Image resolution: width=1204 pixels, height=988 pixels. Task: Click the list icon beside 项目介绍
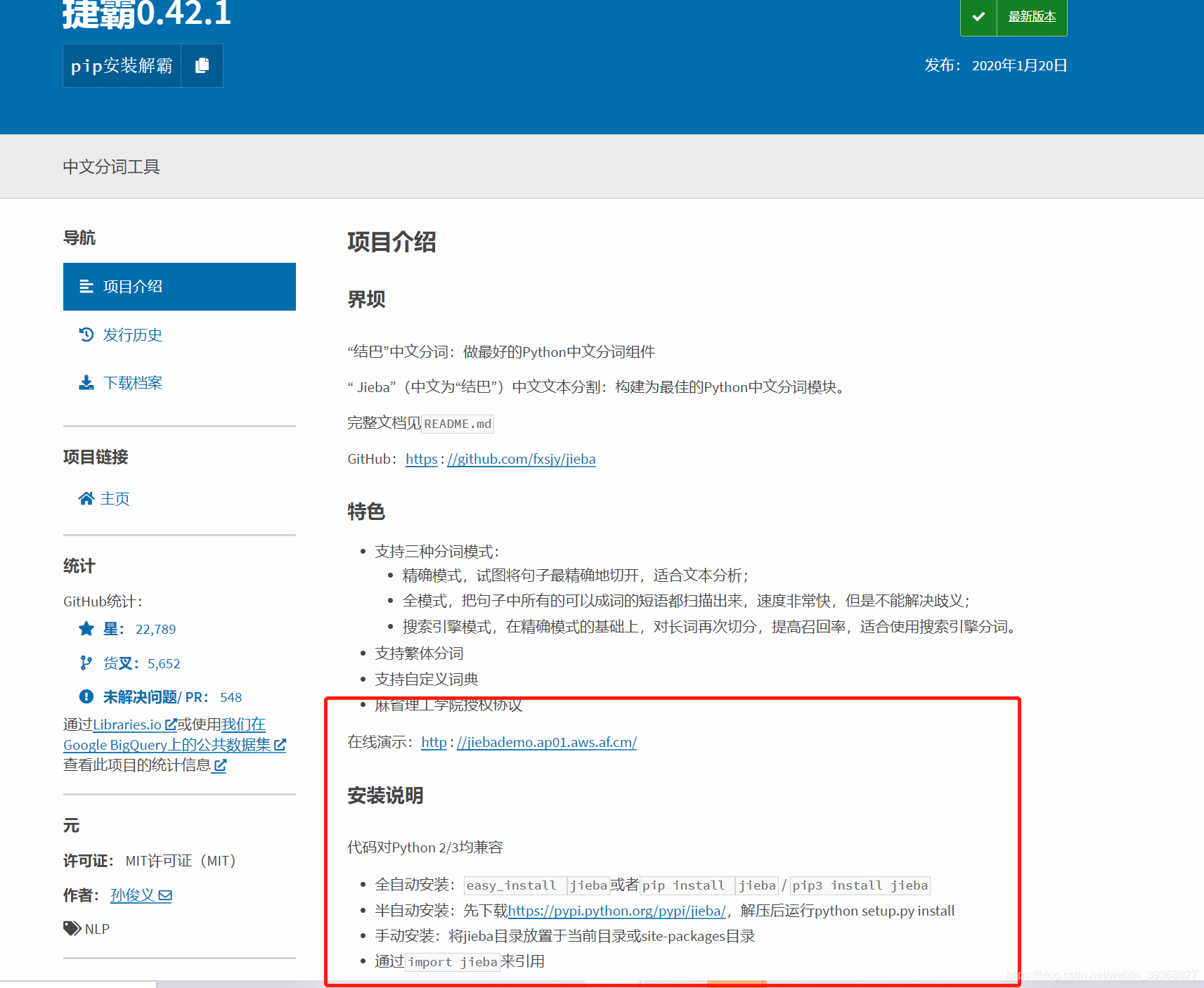[86, 287]
